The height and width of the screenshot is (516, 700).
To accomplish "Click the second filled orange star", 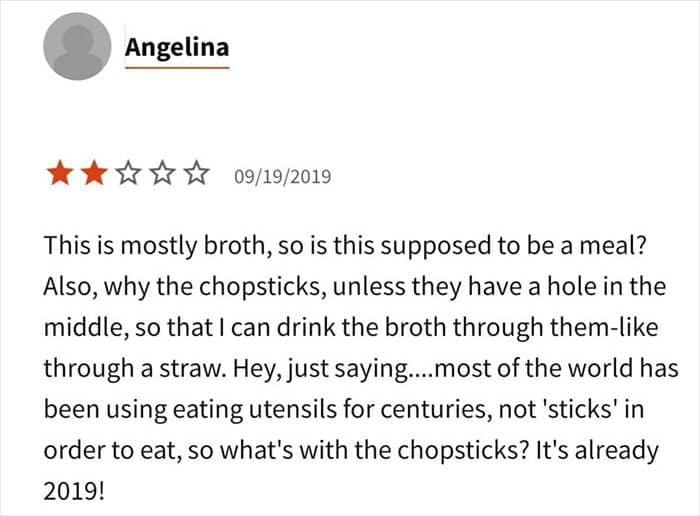I will pyautogui.click(x=94, y=176).
